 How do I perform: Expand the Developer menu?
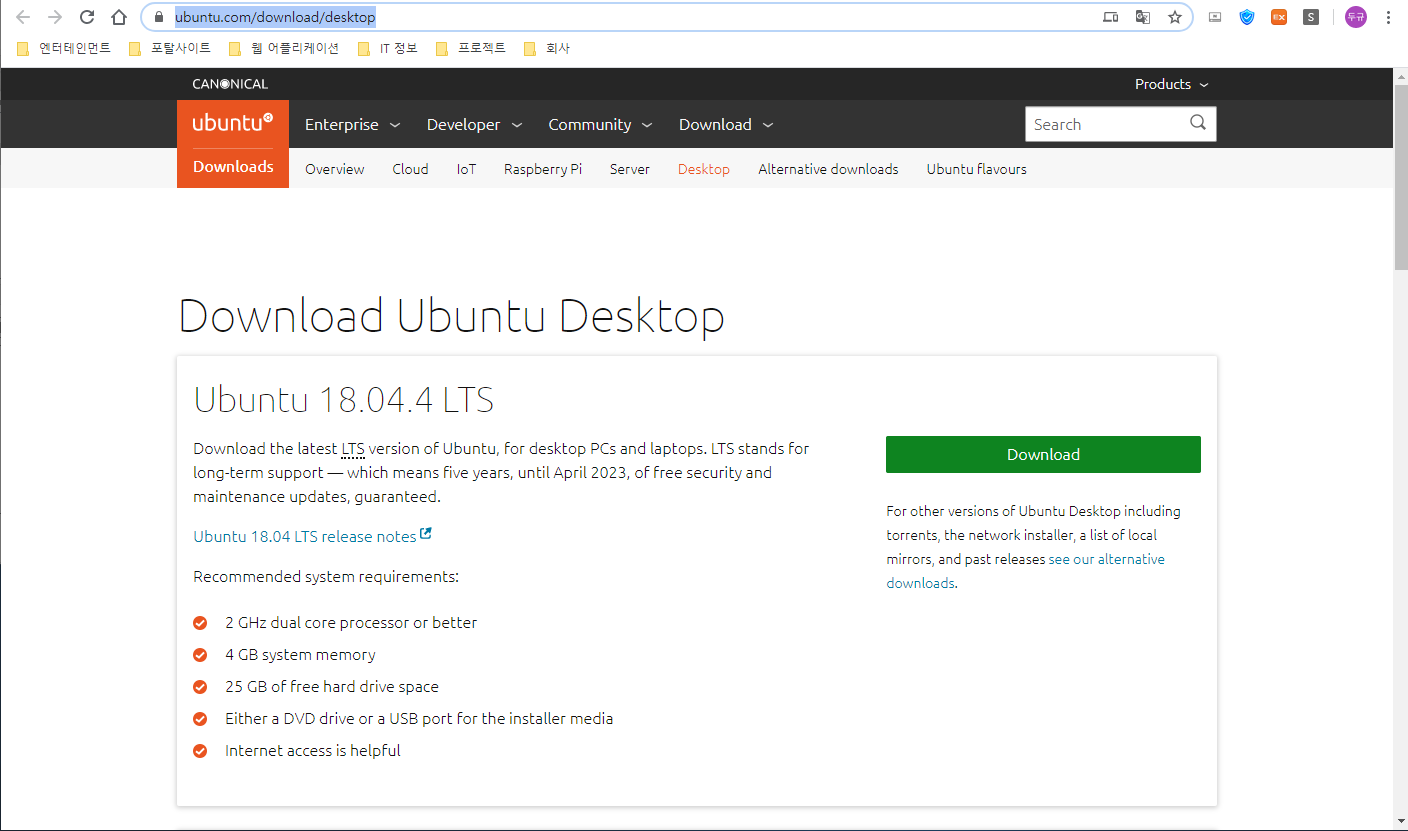point(474,124)
